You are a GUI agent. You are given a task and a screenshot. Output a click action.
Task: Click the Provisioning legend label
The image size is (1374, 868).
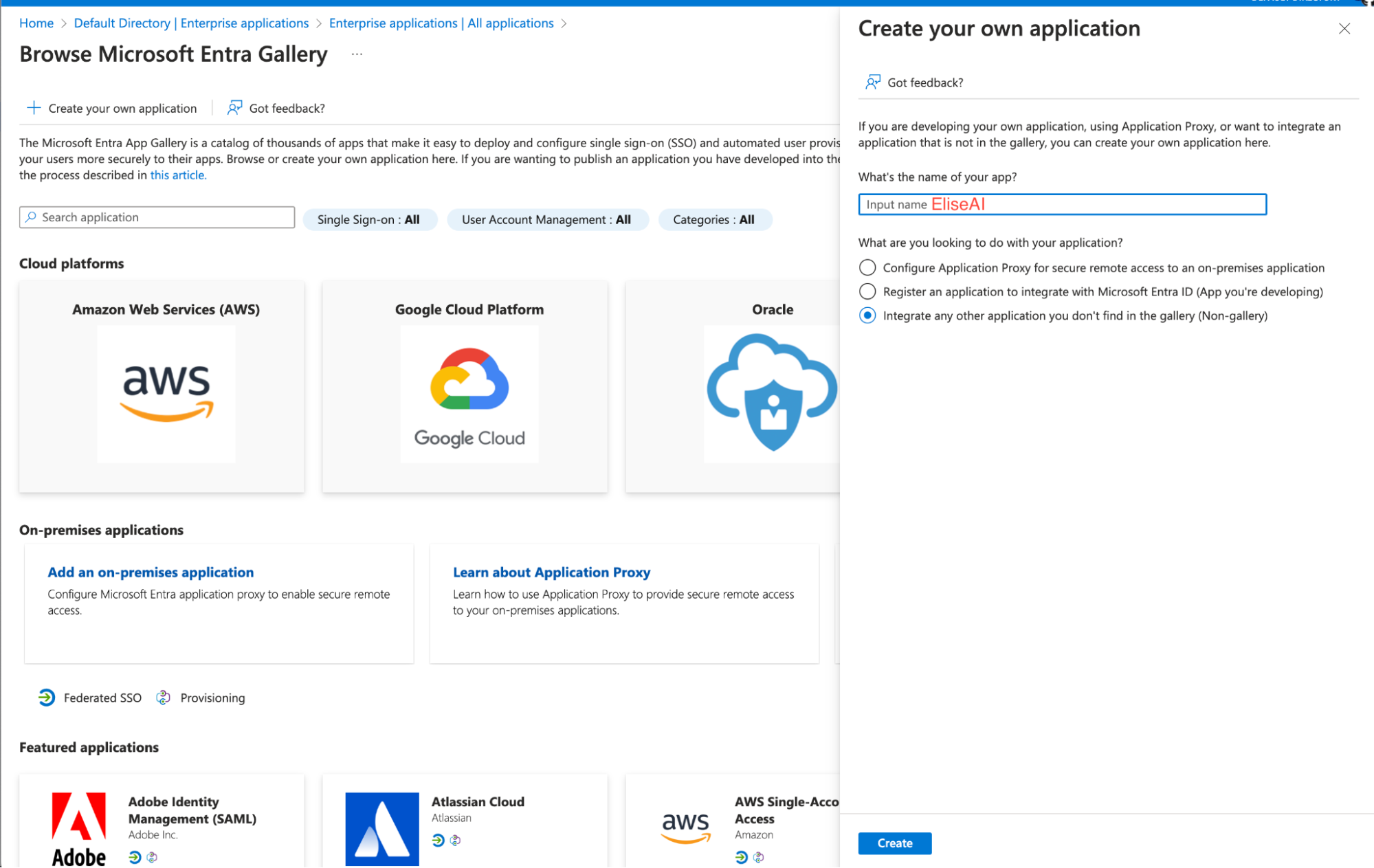click(x=212, y=698)
